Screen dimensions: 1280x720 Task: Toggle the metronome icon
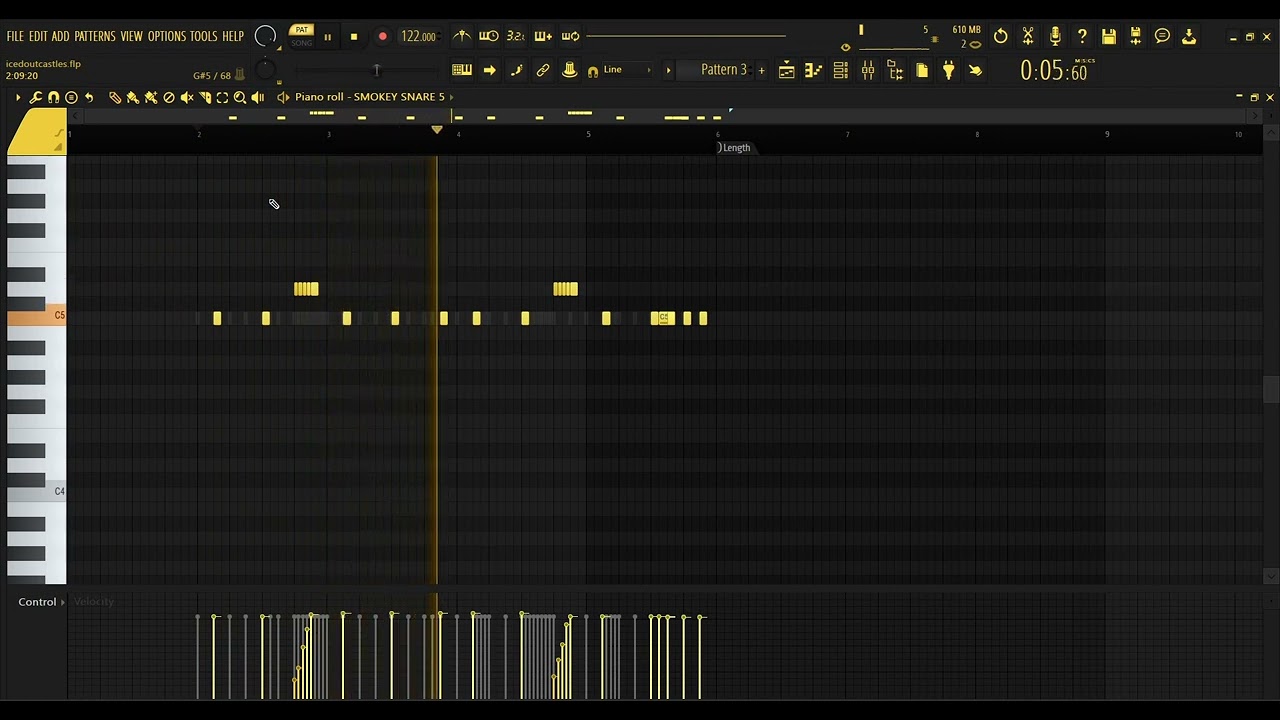point(462,36)
